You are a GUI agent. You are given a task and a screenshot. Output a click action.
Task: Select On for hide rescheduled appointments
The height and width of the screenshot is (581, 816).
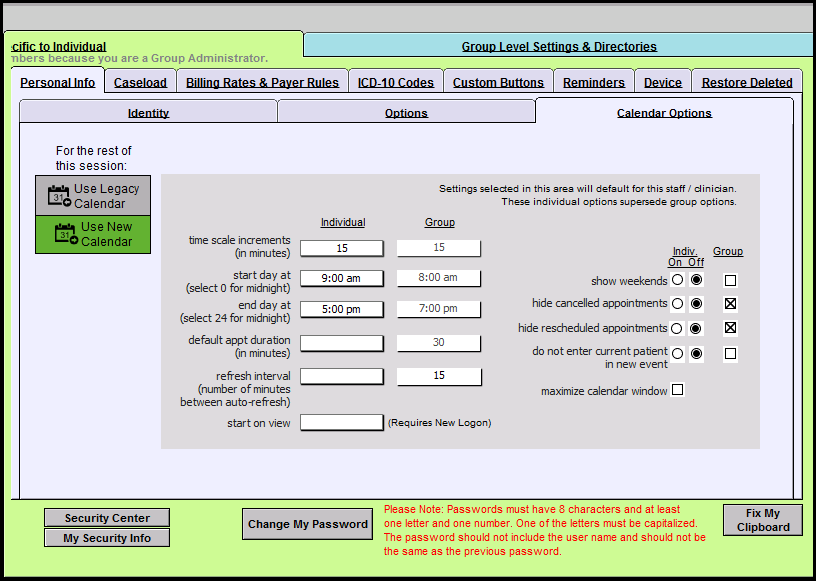coord(677,328)
